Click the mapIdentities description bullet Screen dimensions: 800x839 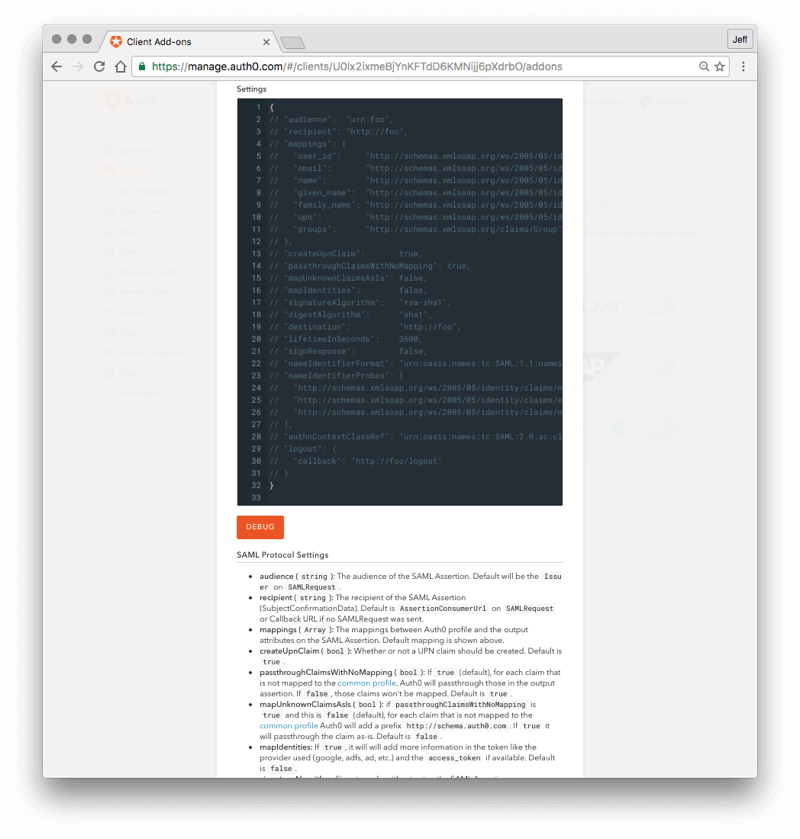[x=408, y=758]
